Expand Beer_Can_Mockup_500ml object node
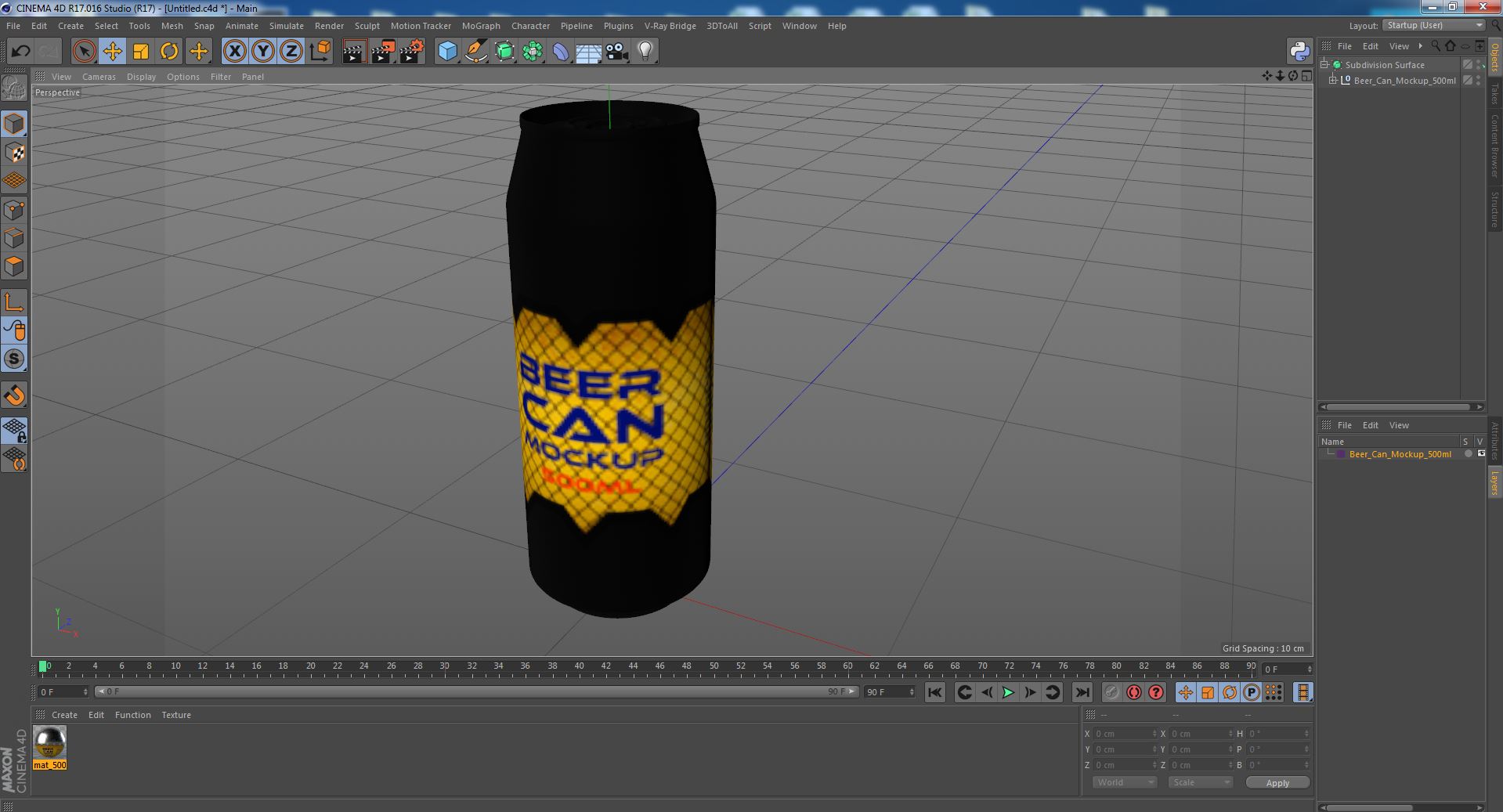The image size is (1503, 812). point(1332,81)
